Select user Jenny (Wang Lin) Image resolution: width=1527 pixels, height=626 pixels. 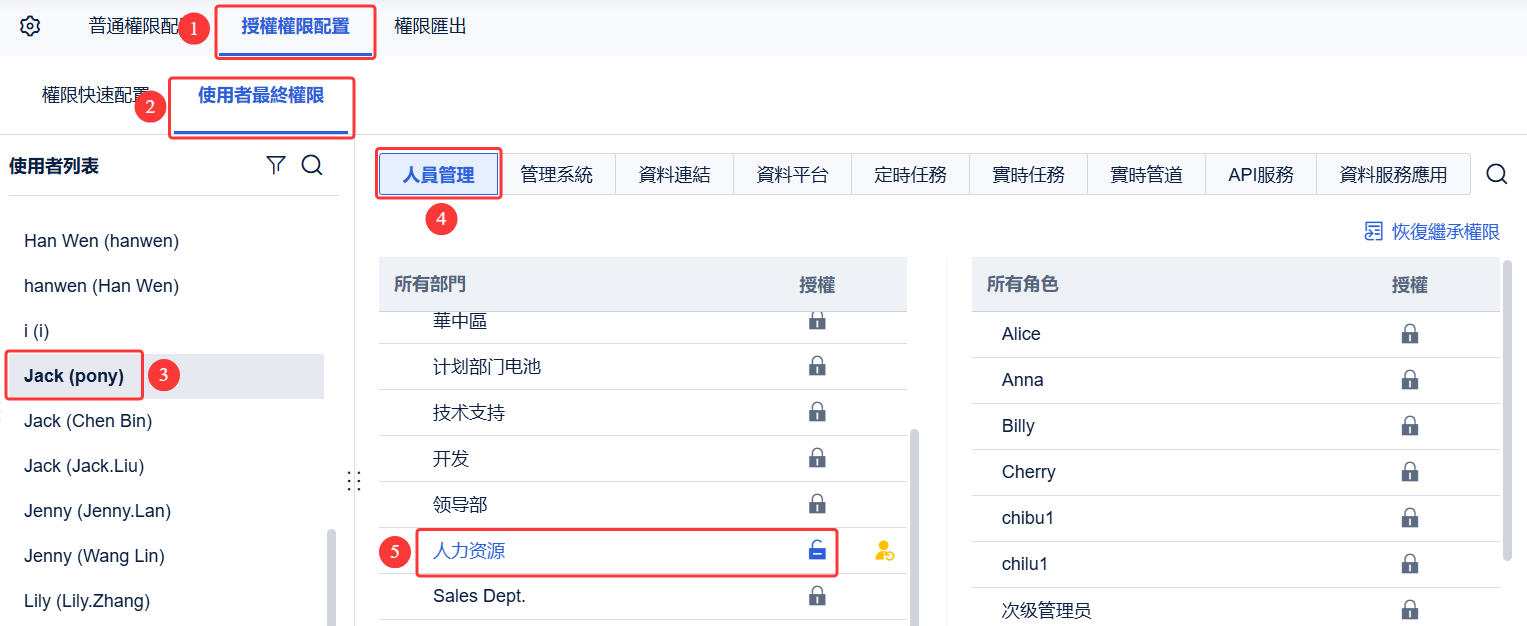pos(94,556)
